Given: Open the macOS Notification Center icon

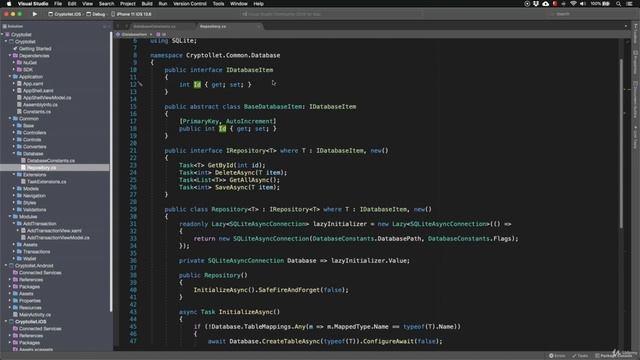Looking at the screenshot, I should pyautogui.click(x=630, y=4).
